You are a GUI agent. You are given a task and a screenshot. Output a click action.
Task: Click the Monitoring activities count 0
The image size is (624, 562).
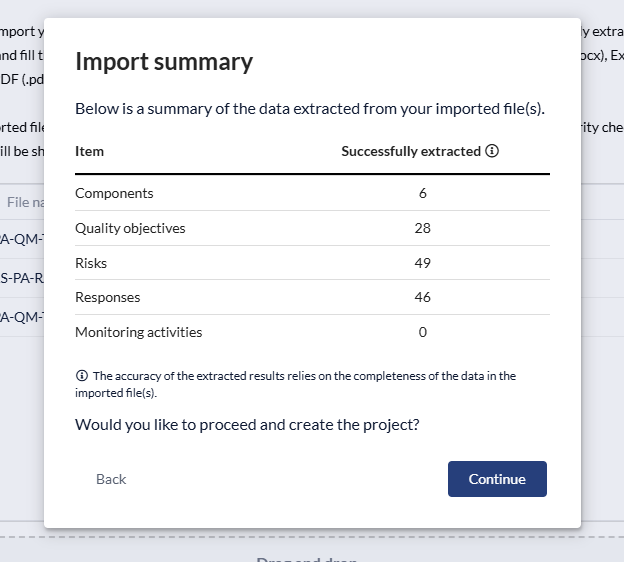click(x=423, y=332)
